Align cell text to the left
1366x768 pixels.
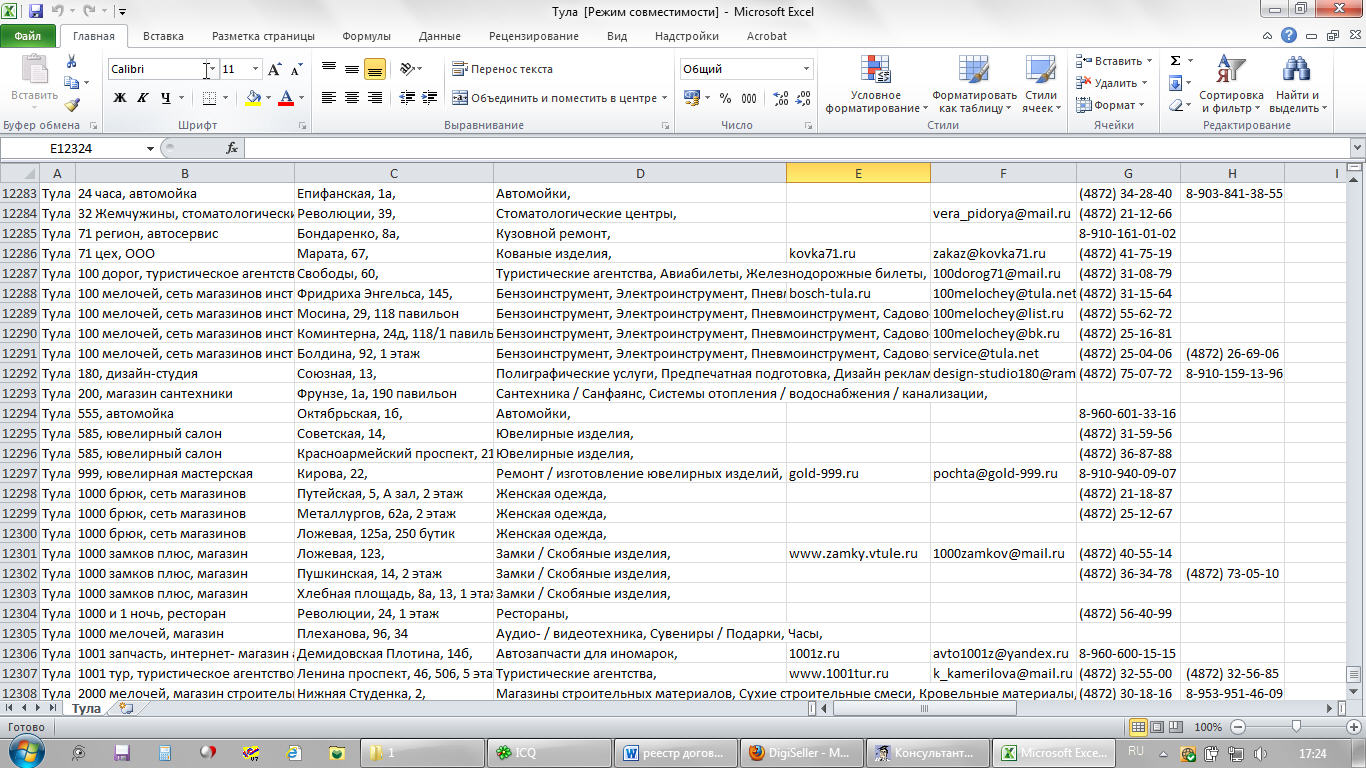click(x=329, y=98)
